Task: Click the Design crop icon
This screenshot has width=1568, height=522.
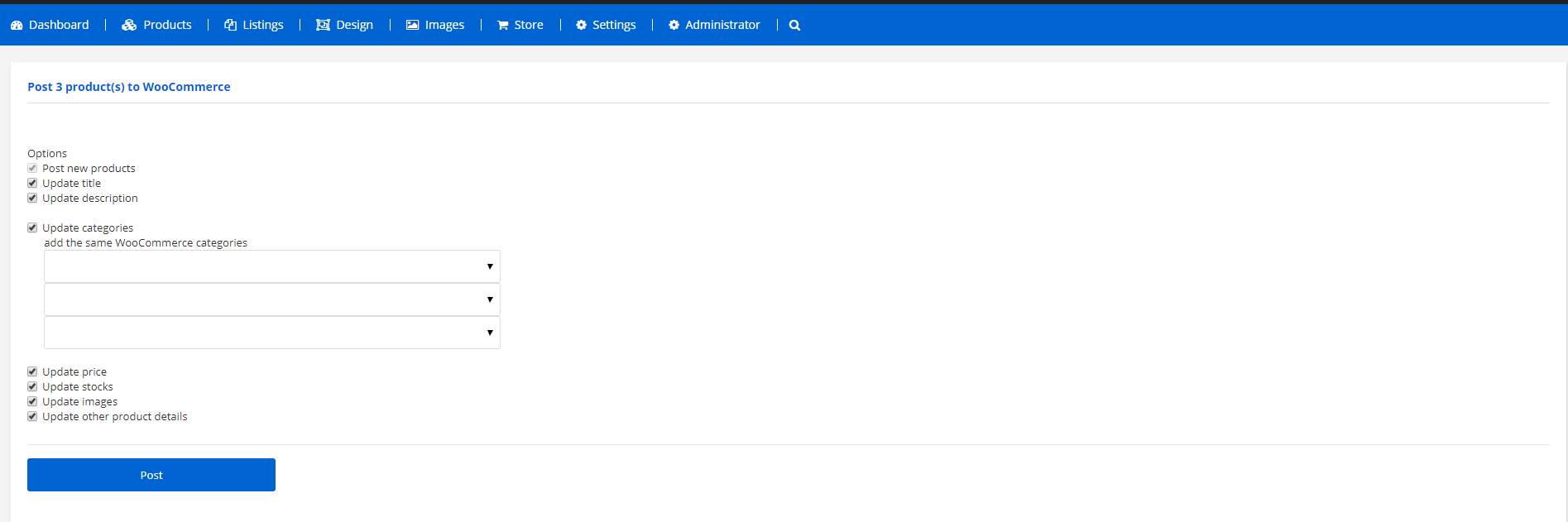Action: [323, 25]
